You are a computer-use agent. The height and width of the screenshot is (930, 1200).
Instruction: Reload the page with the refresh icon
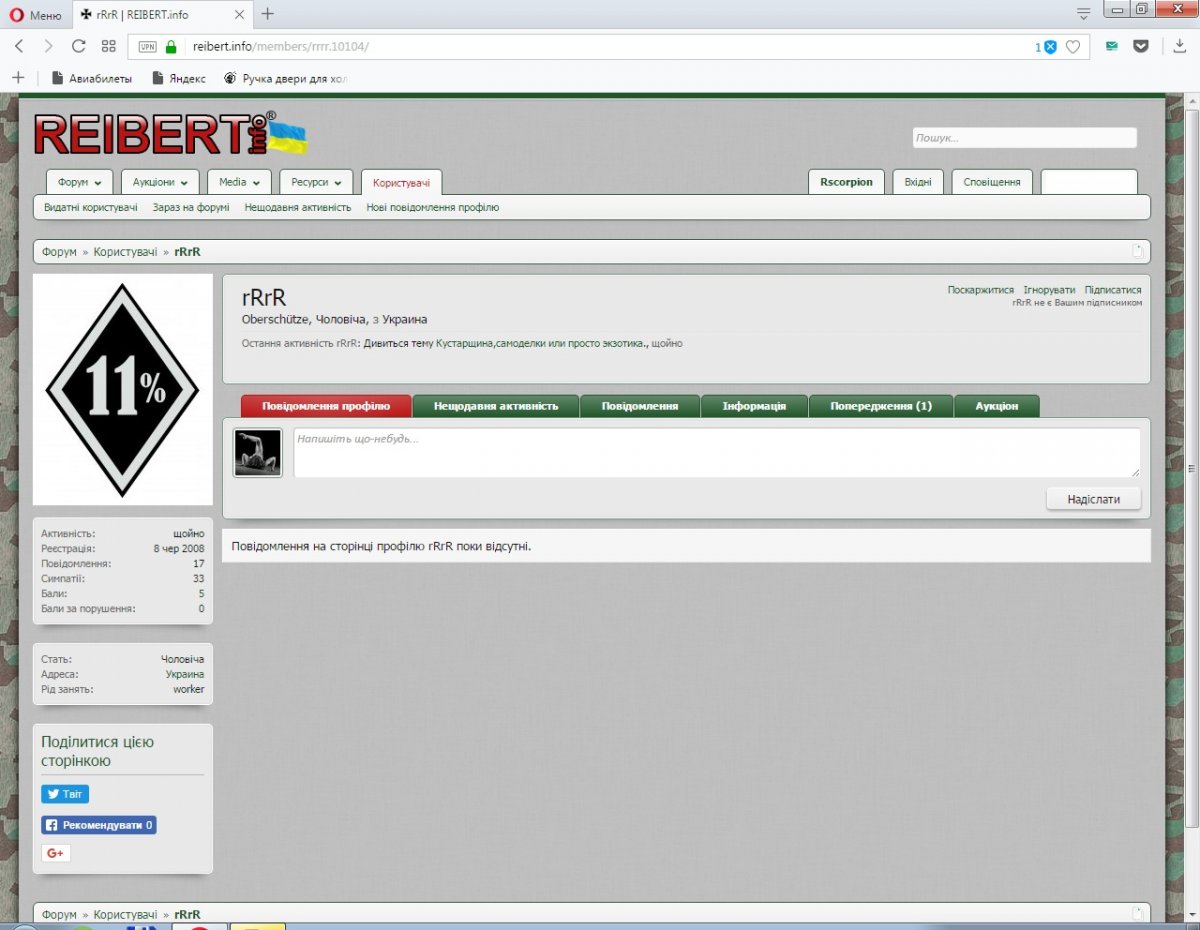78,46
